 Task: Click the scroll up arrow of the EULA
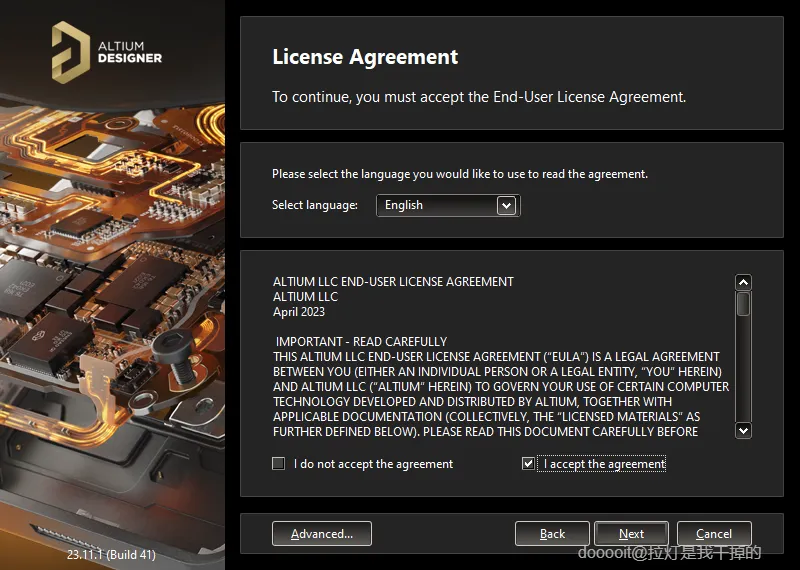743,282
